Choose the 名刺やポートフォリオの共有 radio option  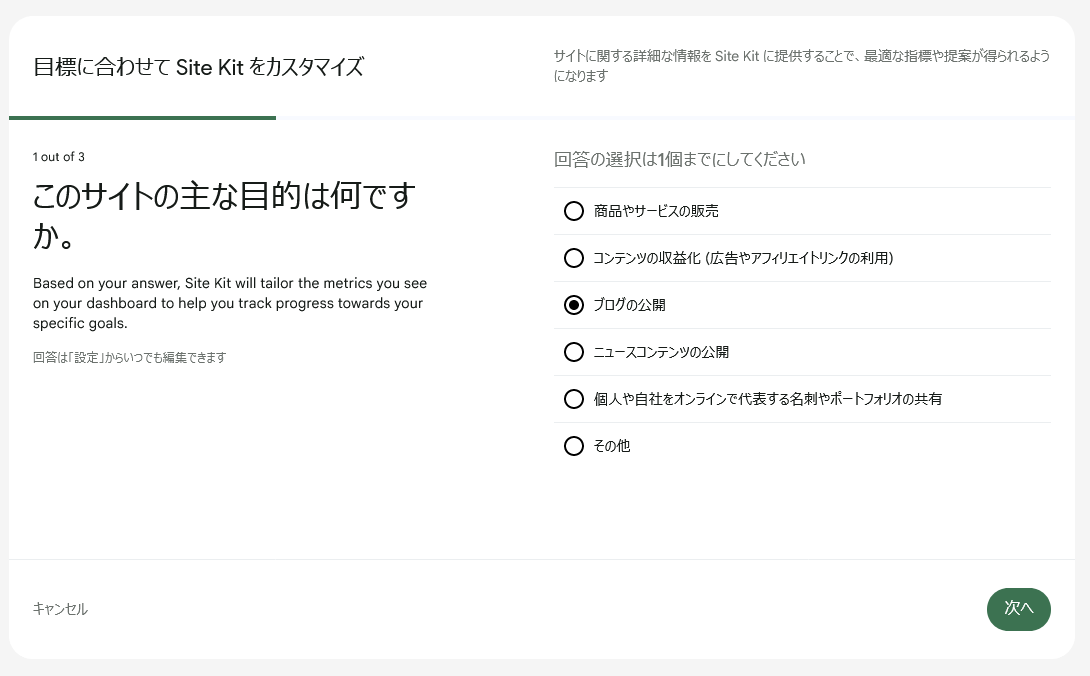point(574,399)
